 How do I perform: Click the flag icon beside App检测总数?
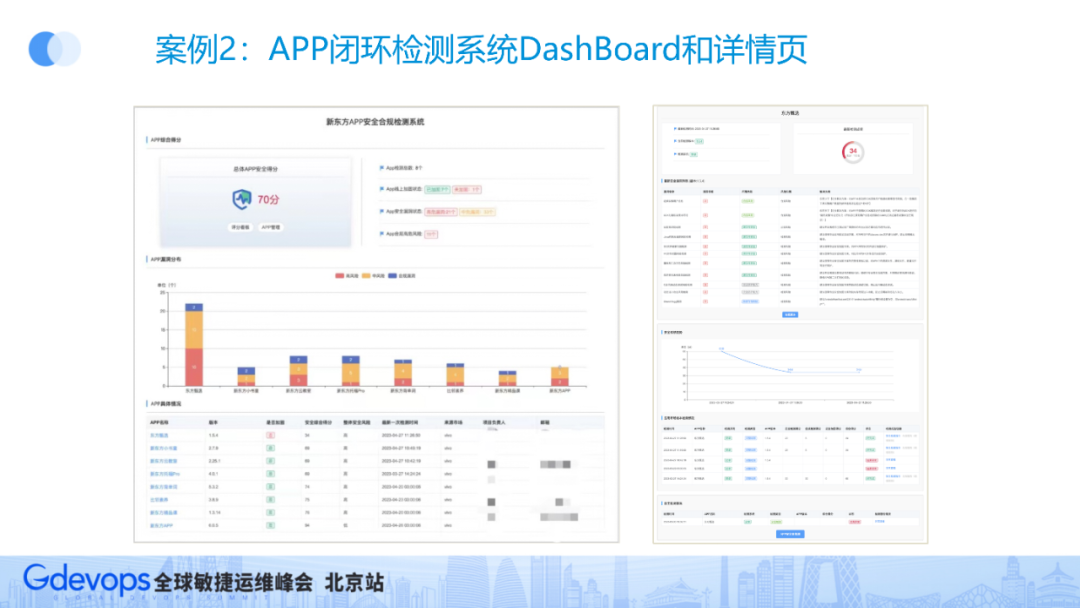(382, 167)
